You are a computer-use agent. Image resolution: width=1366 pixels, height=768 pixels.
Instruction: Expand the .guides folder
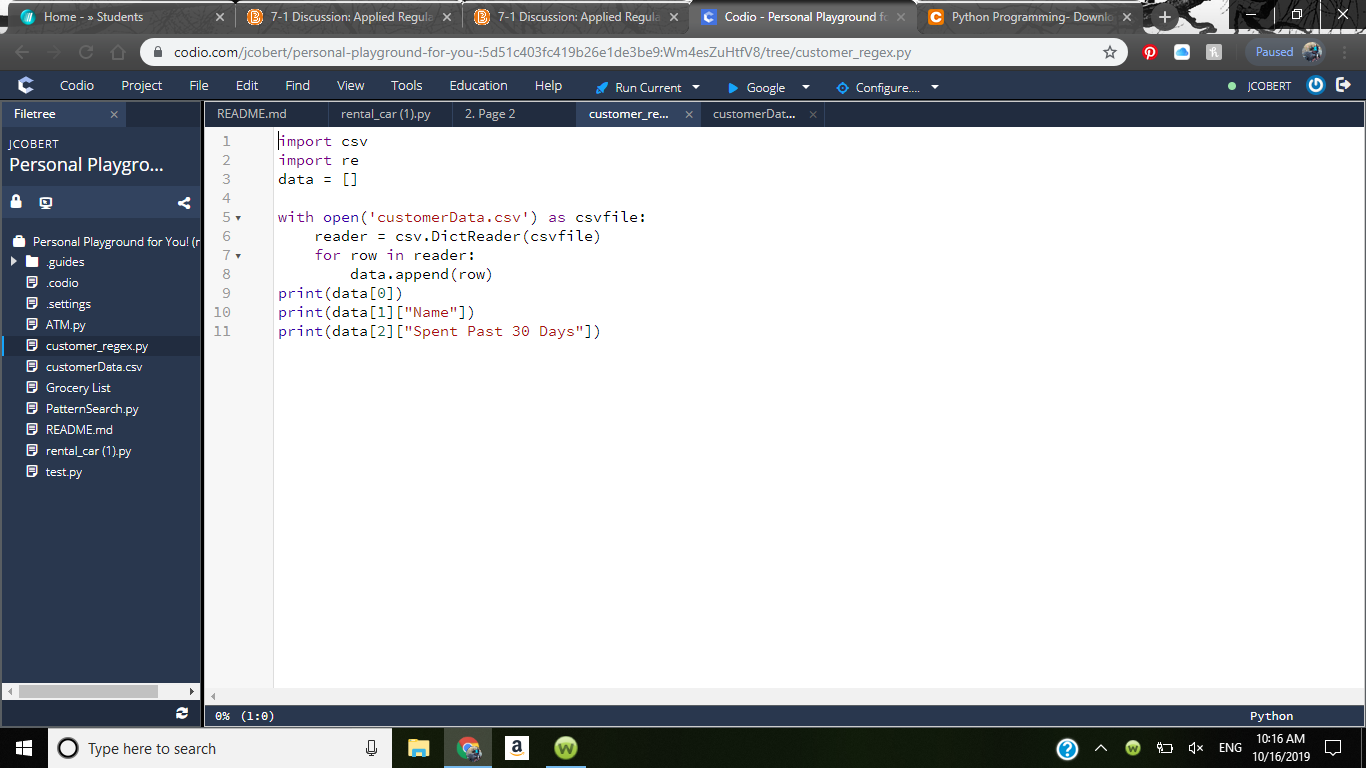click(14, 262)
